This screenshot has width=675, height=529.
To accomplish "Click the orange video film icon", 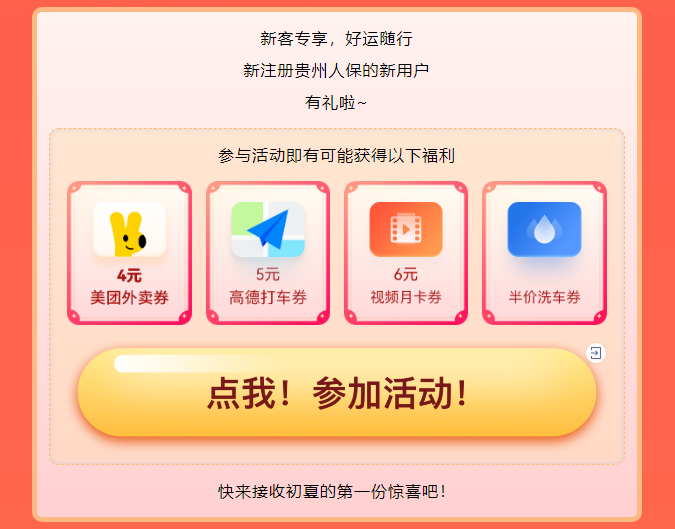I will click(406, 229).
